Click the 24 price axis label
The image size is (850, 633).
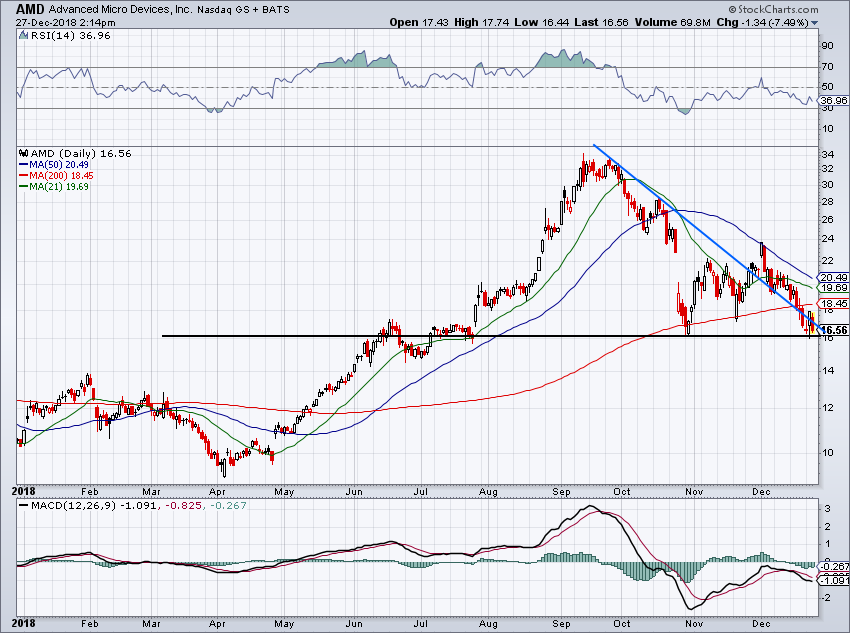coord(827,238)
